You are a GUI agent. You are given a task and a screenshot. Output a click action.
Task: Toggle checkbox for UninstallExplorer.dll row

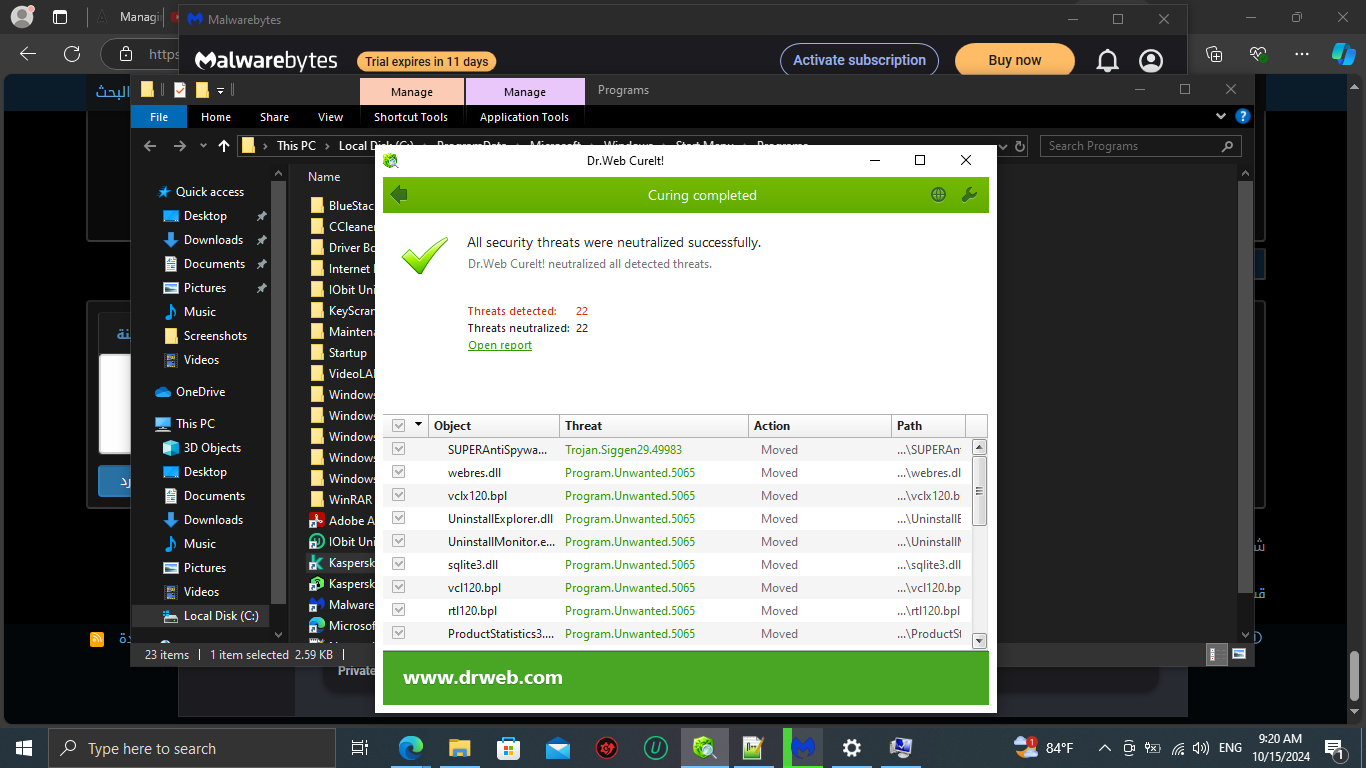tap(399, 518)
